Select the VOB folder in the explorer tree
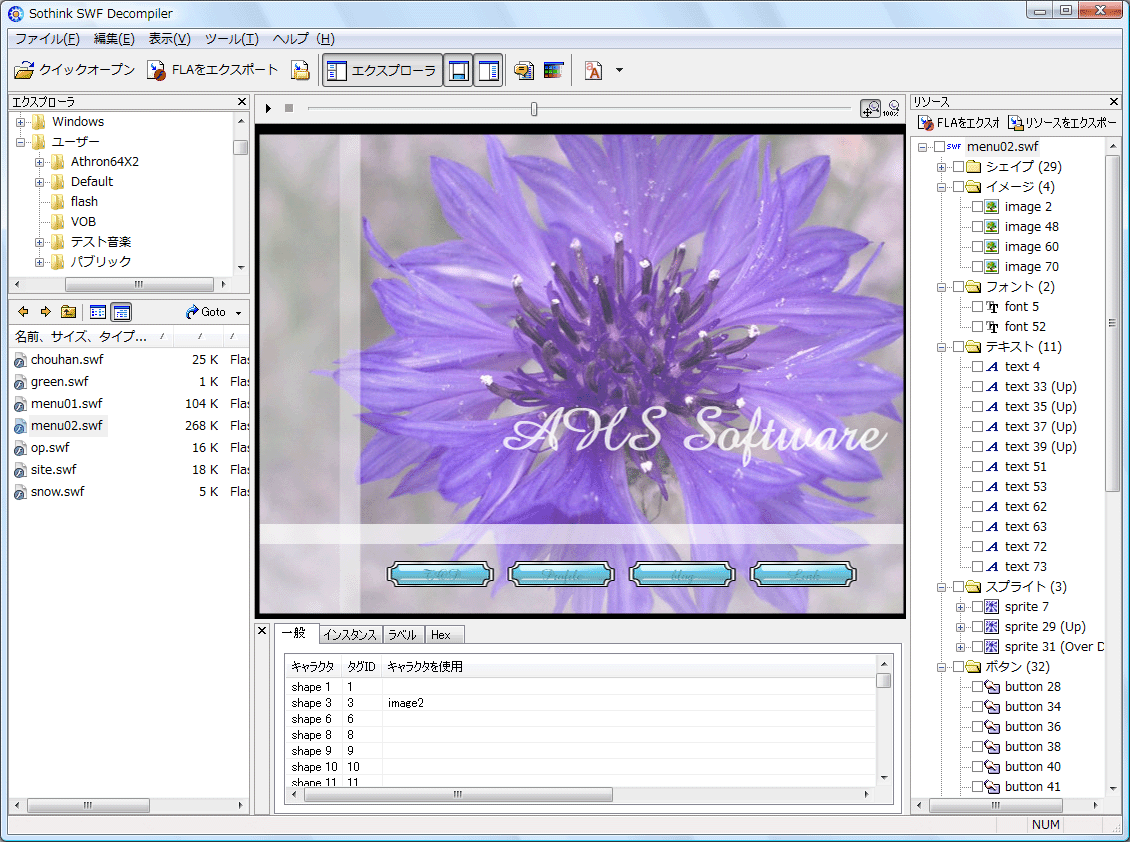The width and height of the screenshot is (1130, 842). (x=83, y=222)
